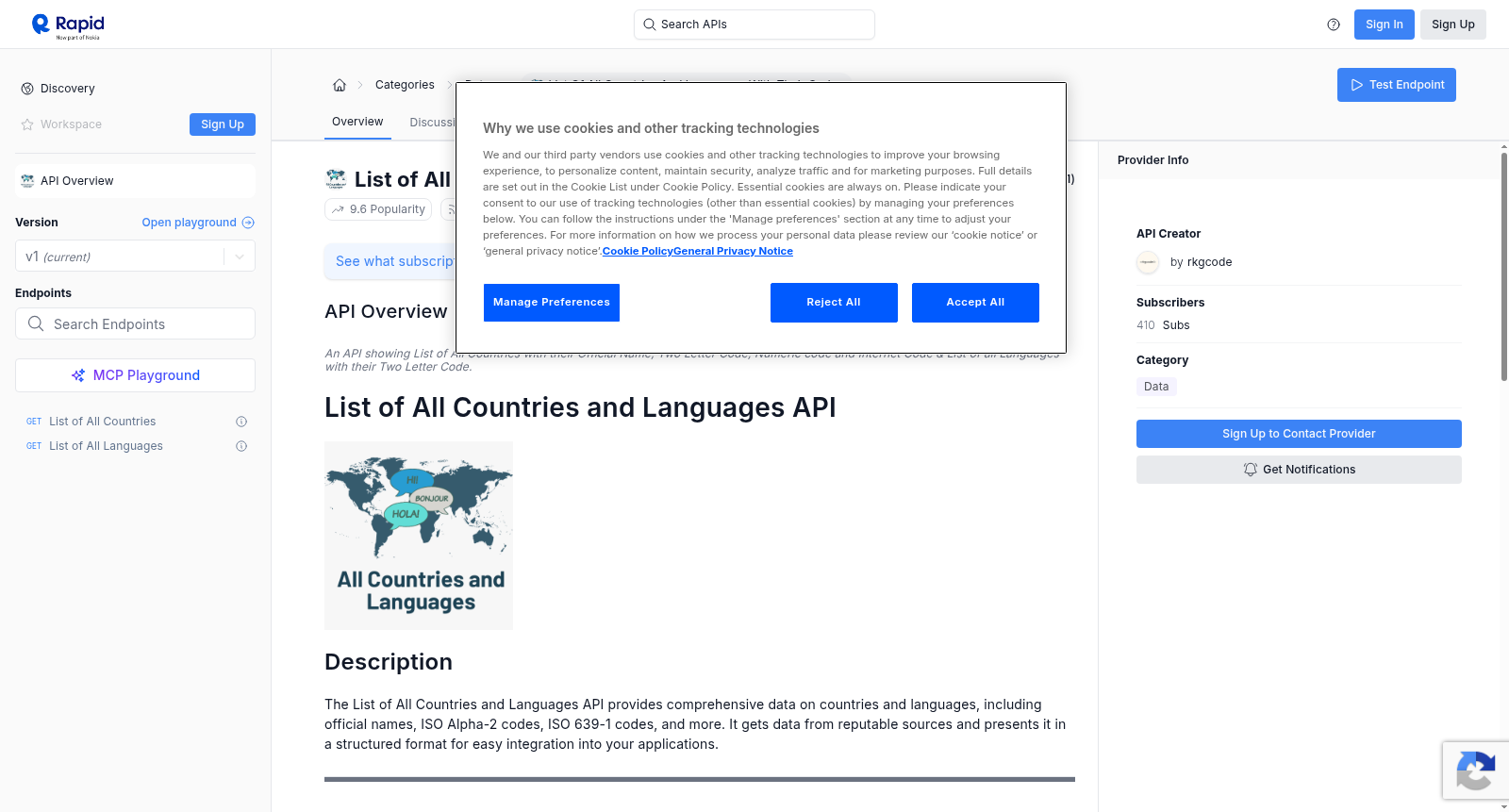Click the Test Endpoint button
The height and width of the screenshot is (812, 1509).
pos(1396,85)
